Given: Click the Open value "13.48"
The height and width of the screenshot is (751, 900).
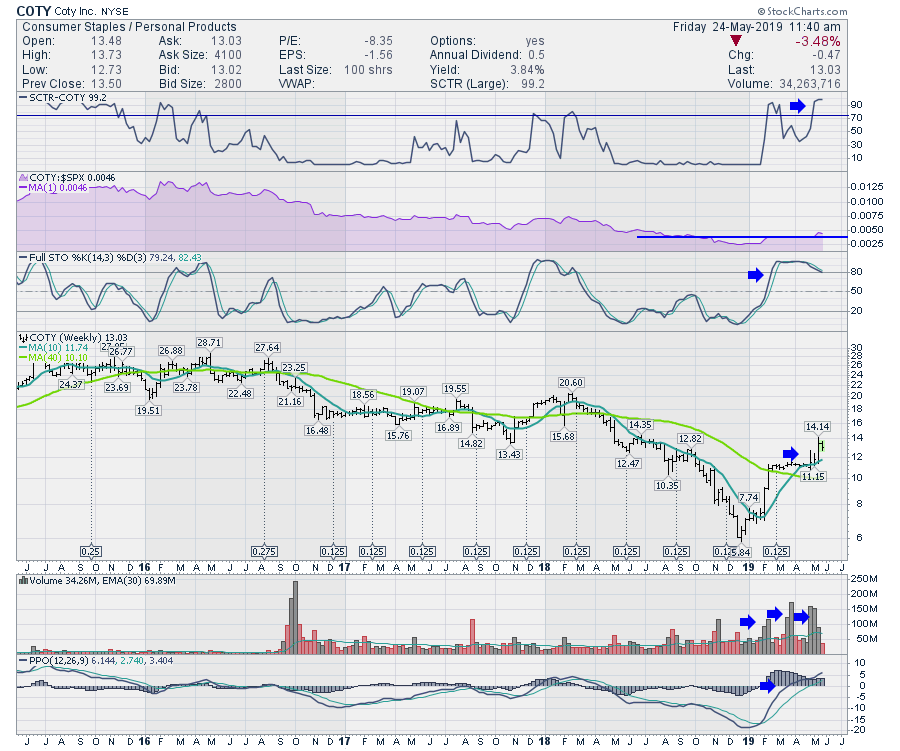Looking at the screenshot, I should [106, 41].
